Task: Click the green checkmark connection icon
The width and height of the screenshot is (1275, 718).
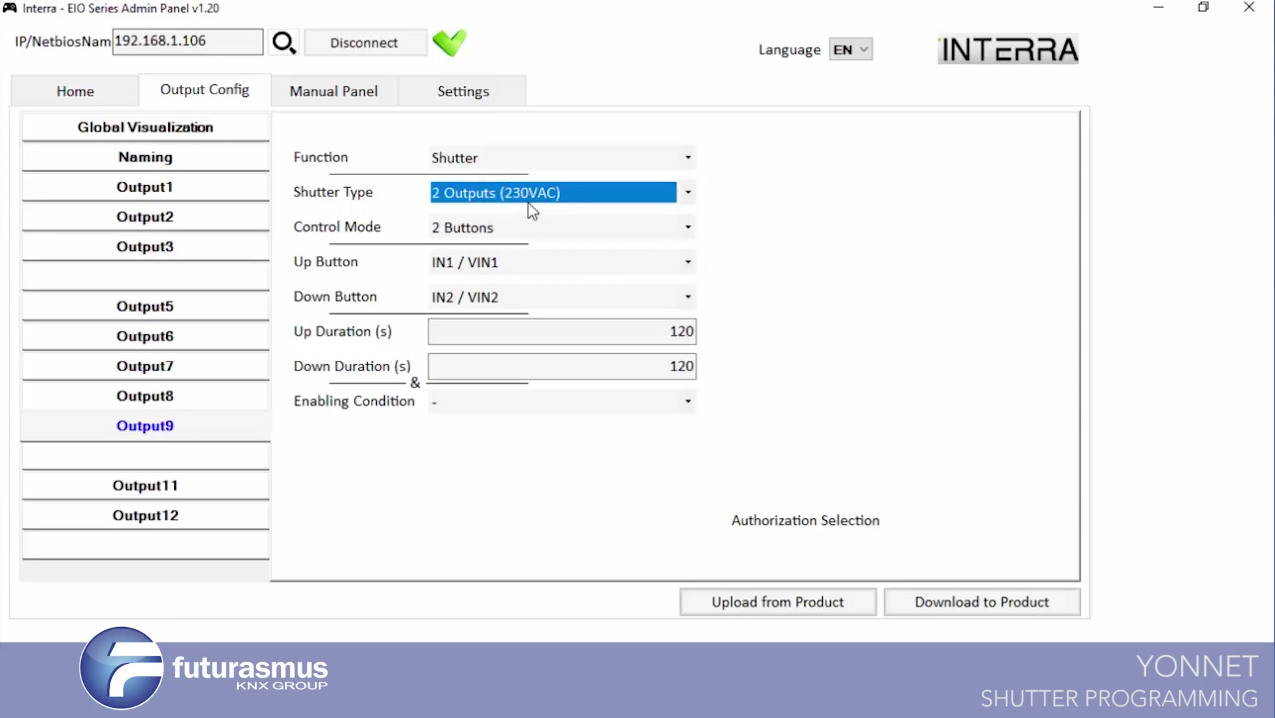Action: pyautogui.click(x=449, y=42)
